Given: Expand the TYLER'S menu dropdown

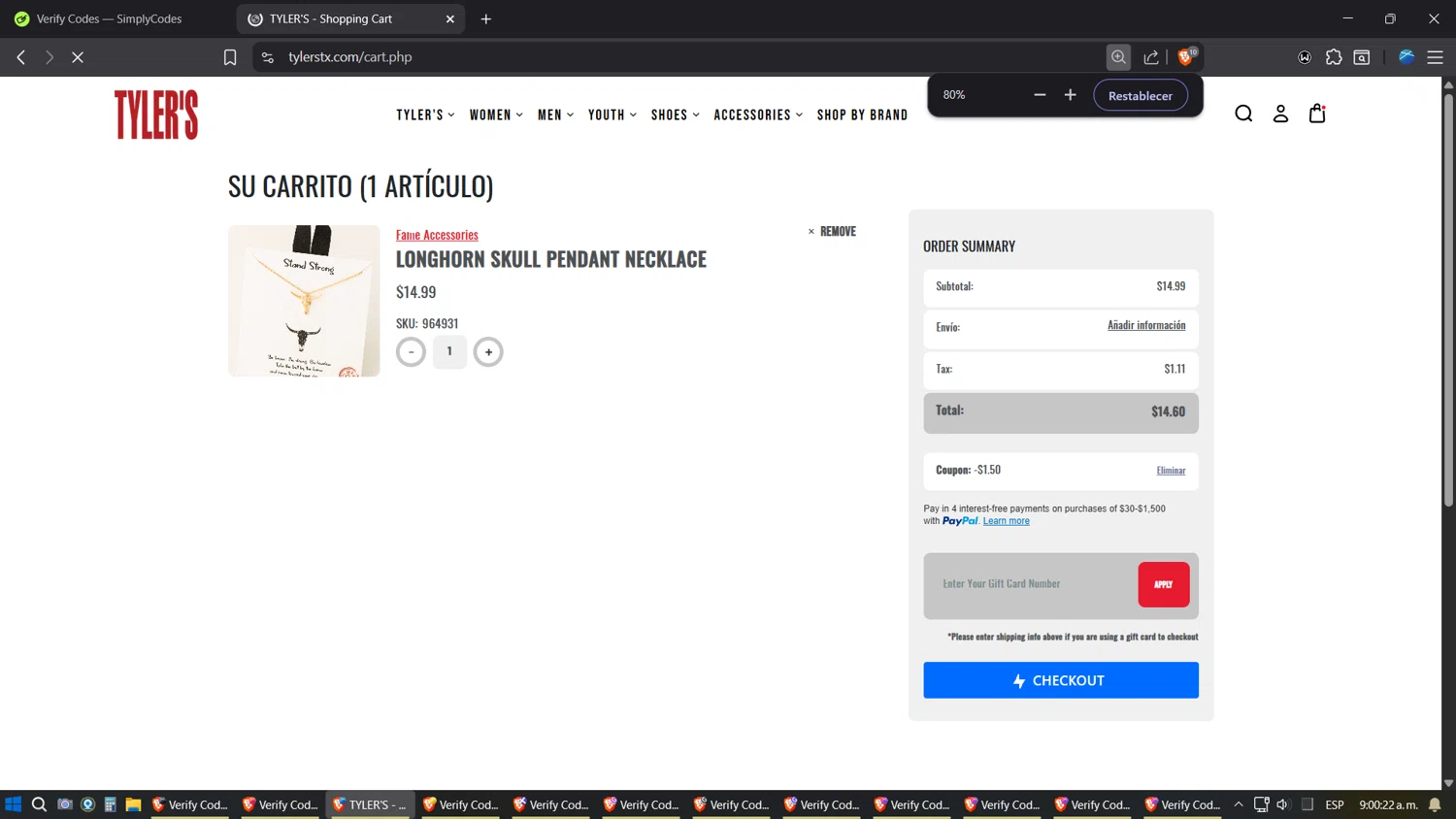Looking at the screenshot, I should (x=425, y=115).
